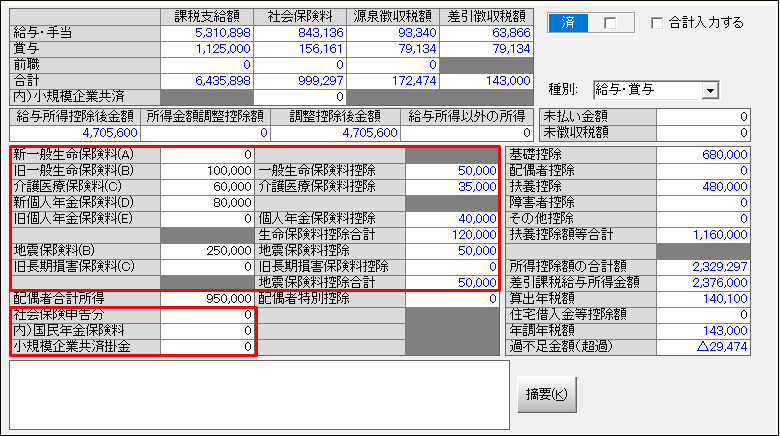Click the large memo text area
This screenshot has height=436, width=780.
[258, 396]
